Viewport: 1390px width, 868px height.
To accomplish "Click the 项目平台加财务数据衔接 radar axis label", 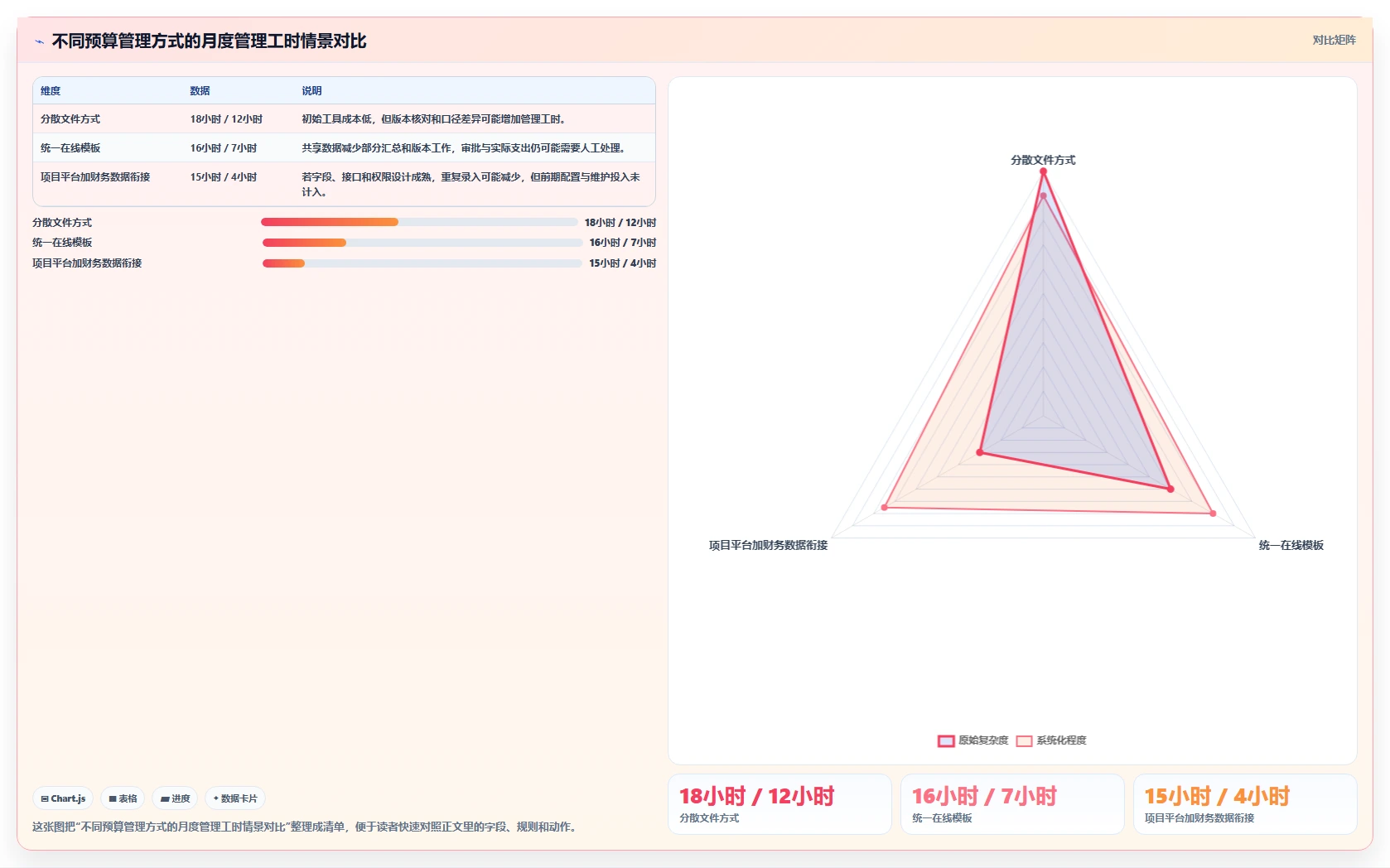I will [x=768, y=545].
